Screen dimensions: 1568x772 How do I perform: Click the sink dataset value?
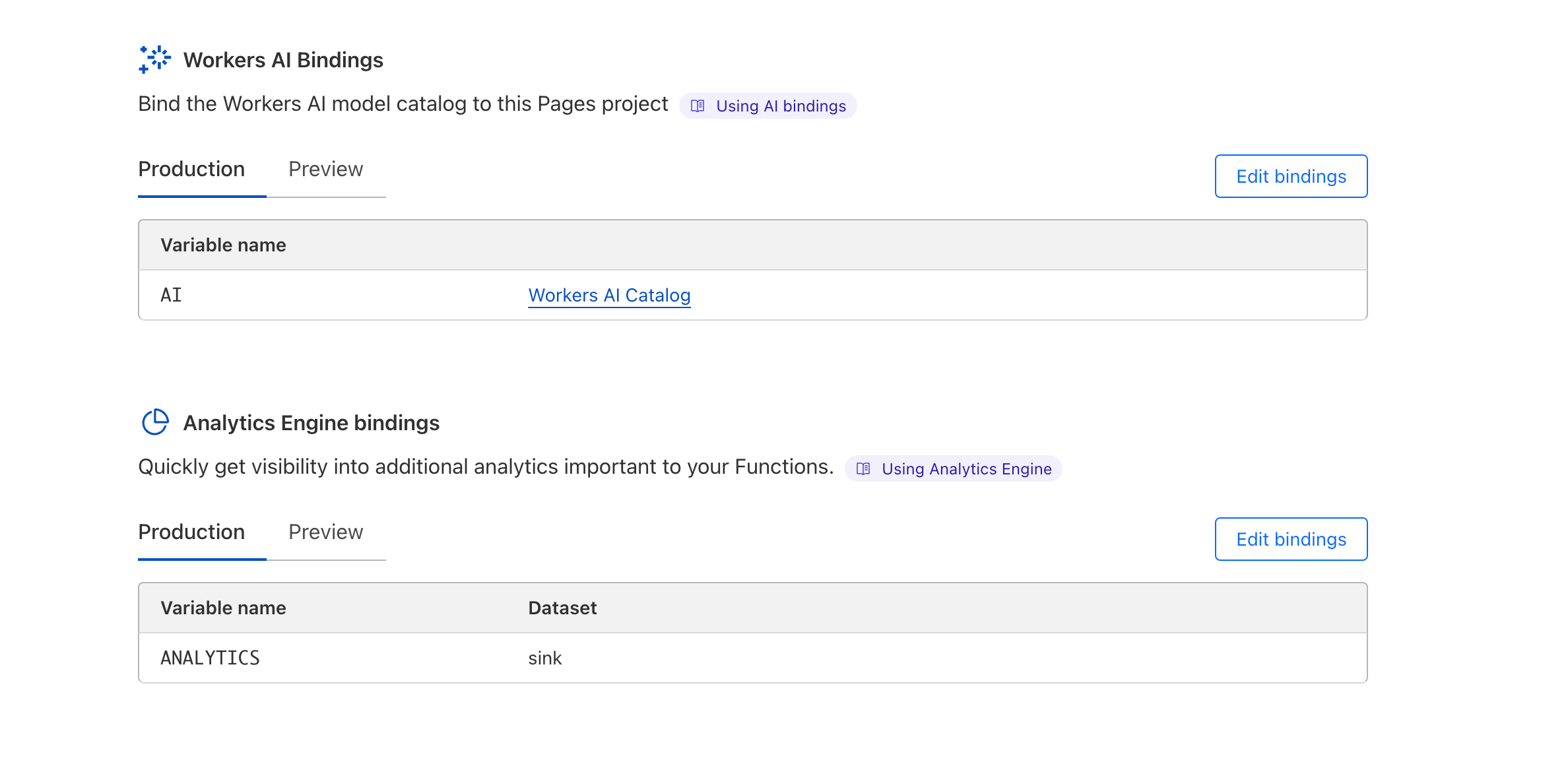pyautogui.click(x=544, y=659)
